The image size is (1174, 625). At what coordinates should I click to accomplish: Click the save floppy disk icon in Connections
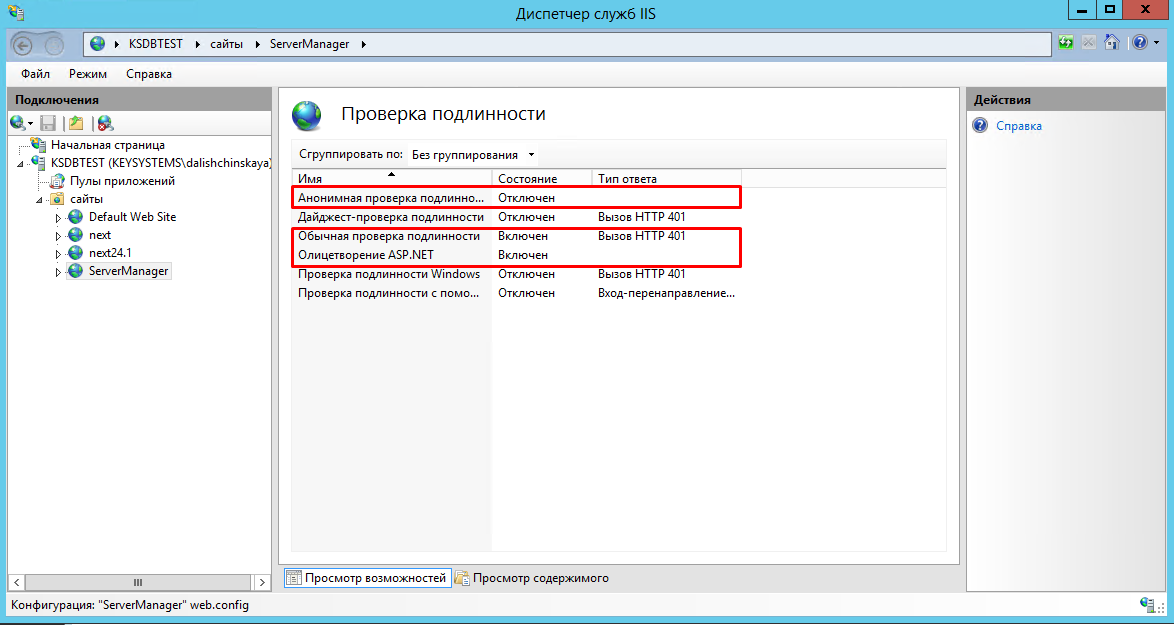49,123
